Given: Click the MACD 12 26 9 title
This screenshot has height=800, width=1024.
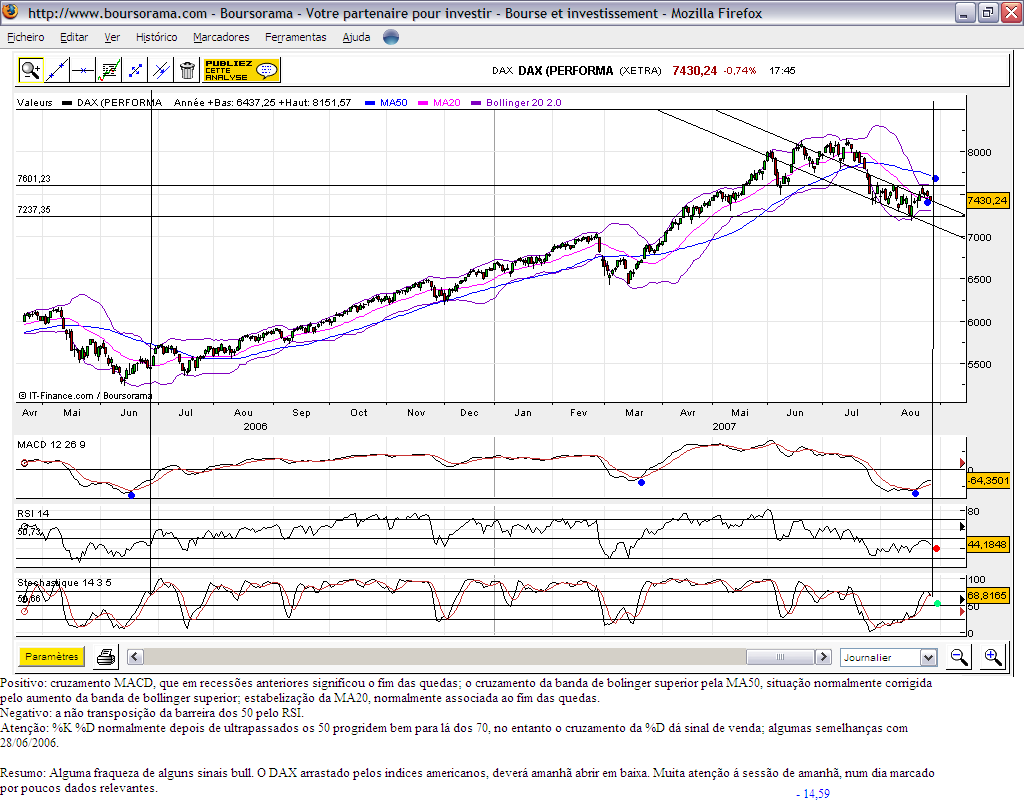Looking at the screenshot, I should (51, 445).
